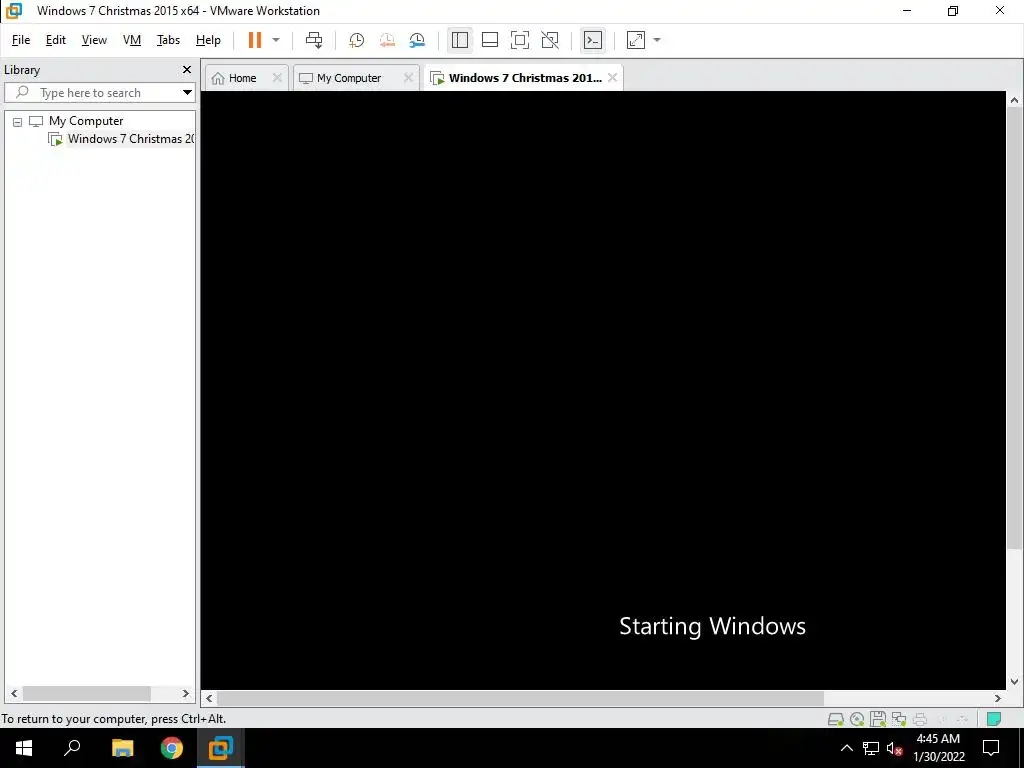
Task: Click the Send Ctrl+Alt+Del toolbar icon
Action: click(x=314, y=40)
